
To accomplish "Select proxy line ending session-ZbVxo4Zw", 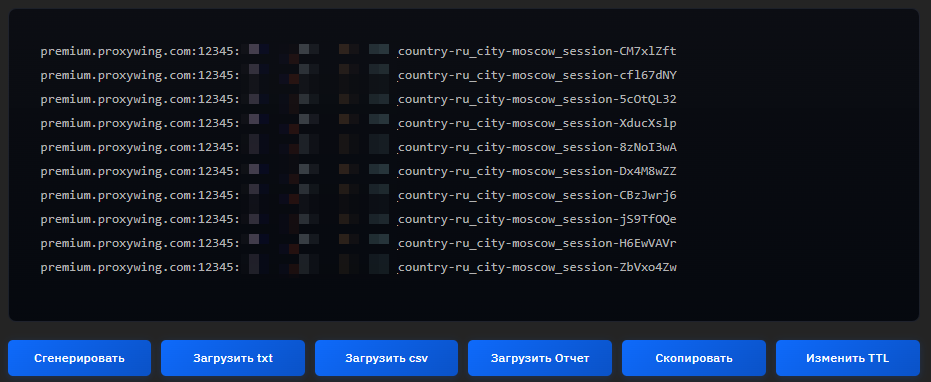I will 359,268.
